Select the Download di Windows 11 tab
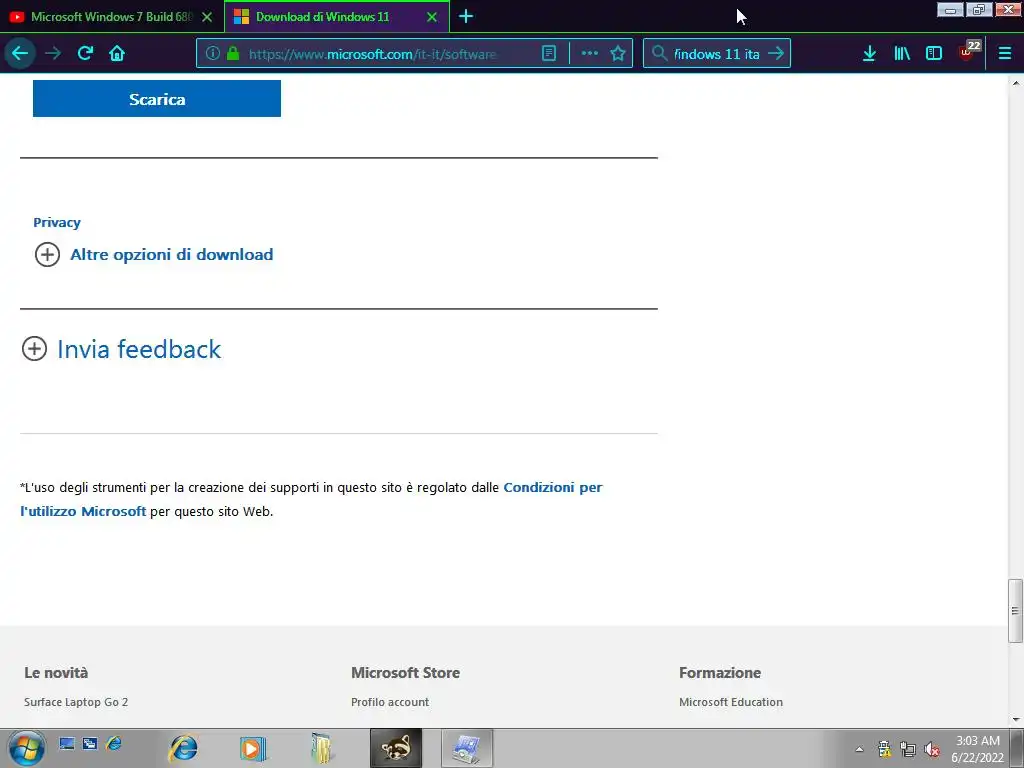 click(337, 17)
